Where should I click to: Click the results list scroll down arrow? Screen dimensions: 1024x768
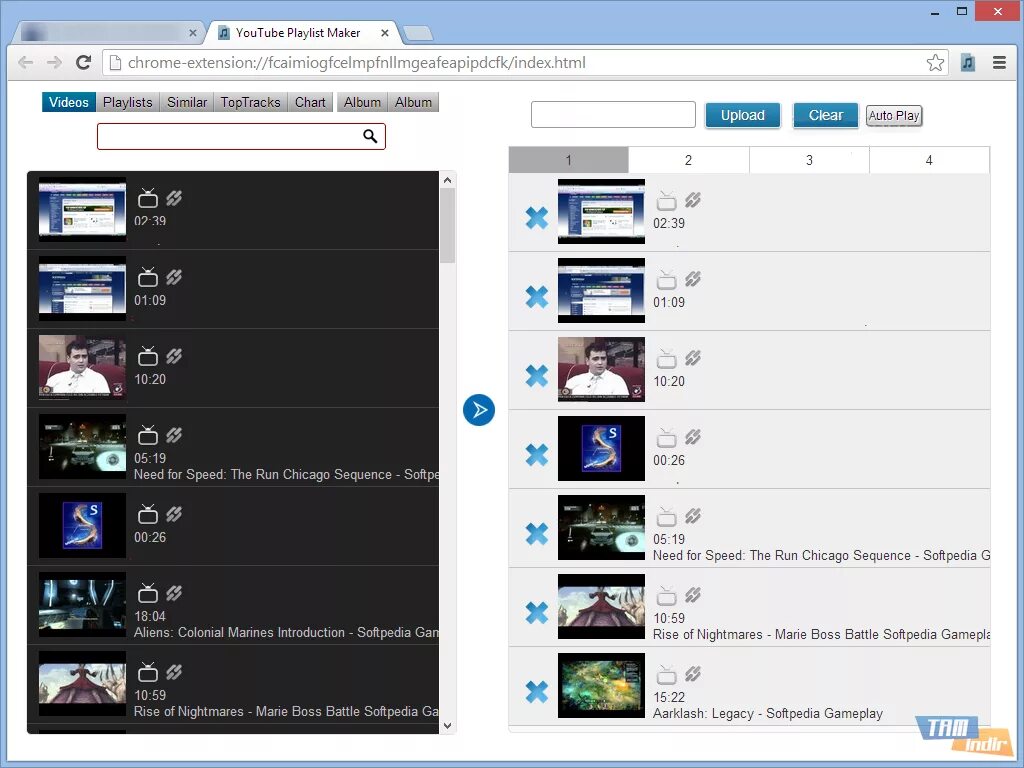tap(447, 725)
